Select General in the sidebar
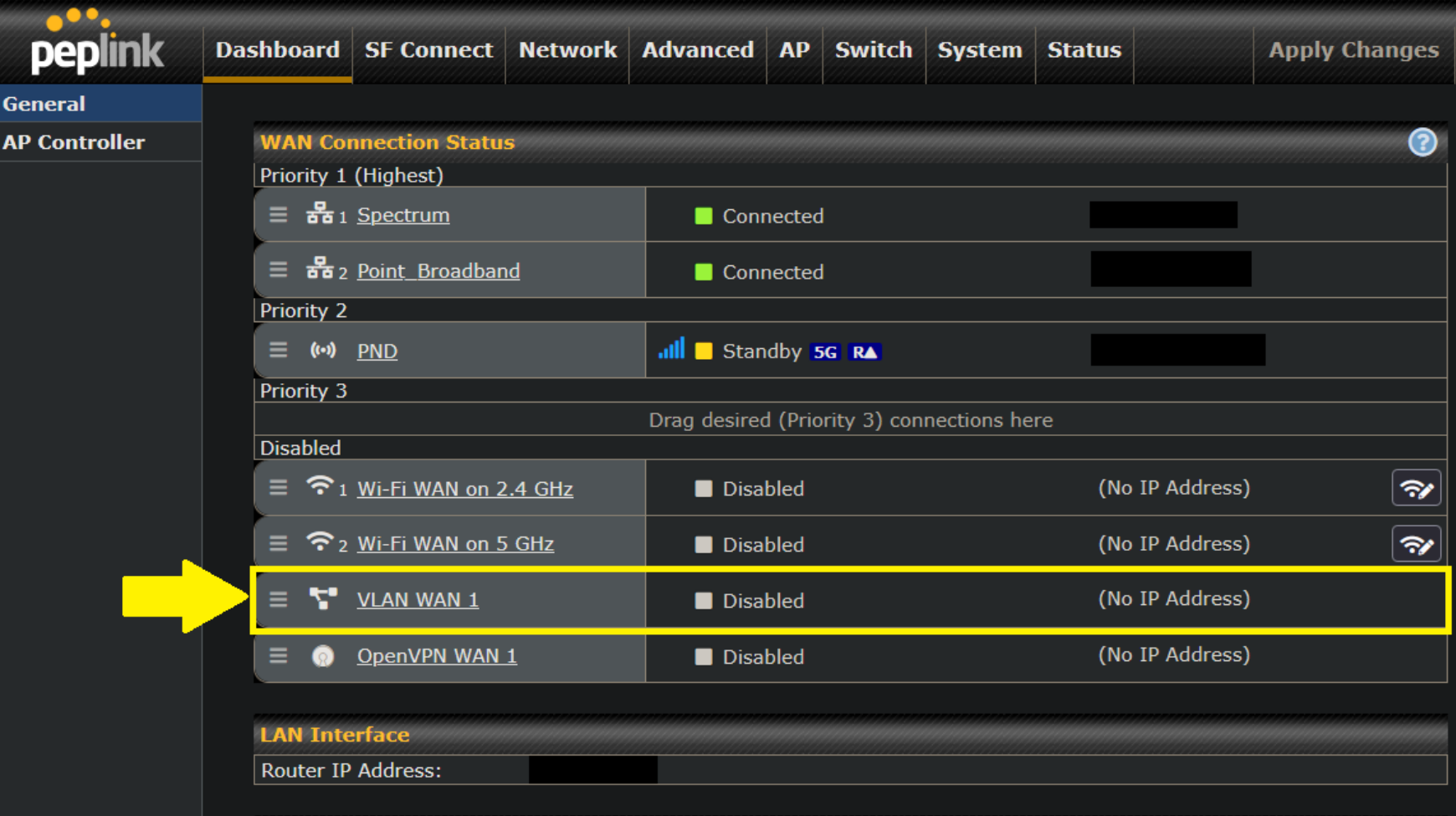Image resolution: width=1456 pixels, height=816 pixels. click(x=100, y=104)
